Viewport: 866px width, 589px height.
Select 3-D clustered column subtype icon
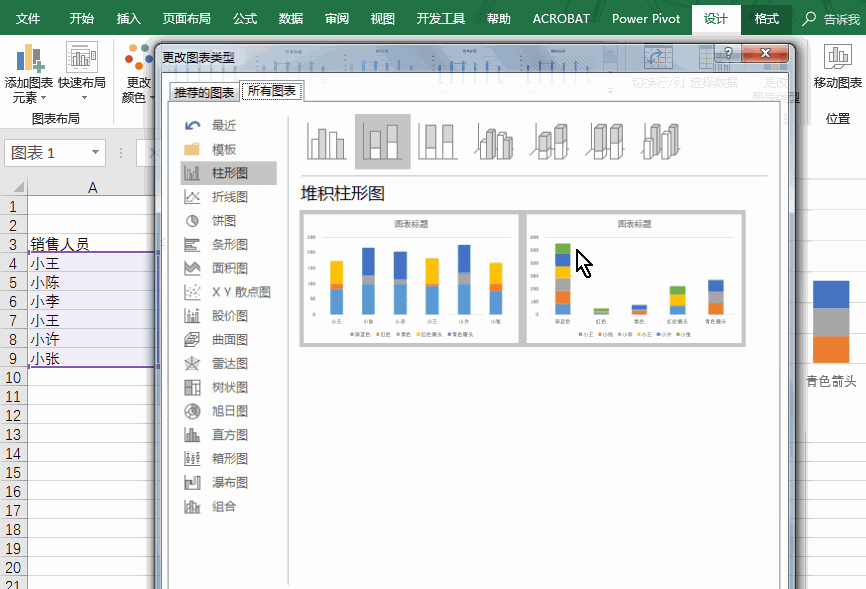[x=494, y=141]
